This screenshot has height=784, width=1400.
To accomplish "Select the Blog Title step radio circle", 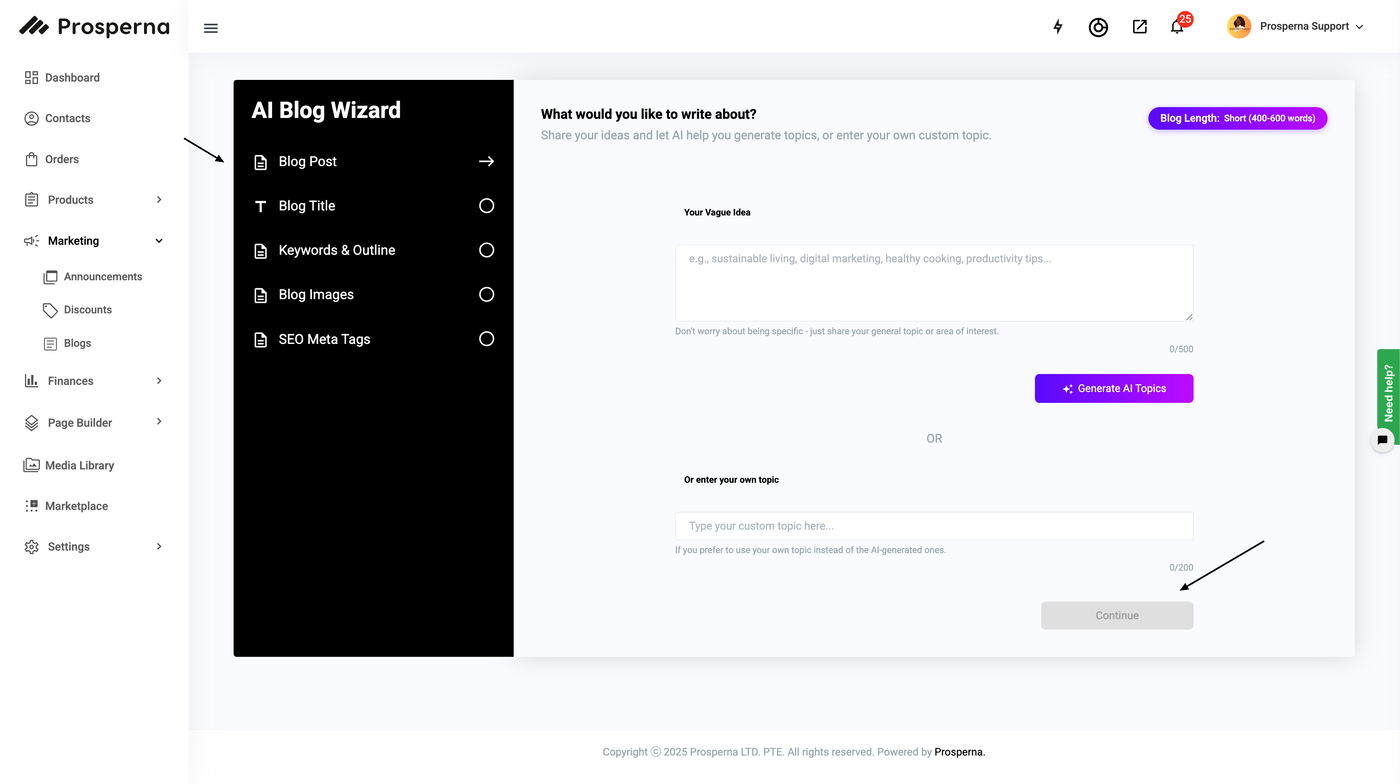I will [487, 206].
